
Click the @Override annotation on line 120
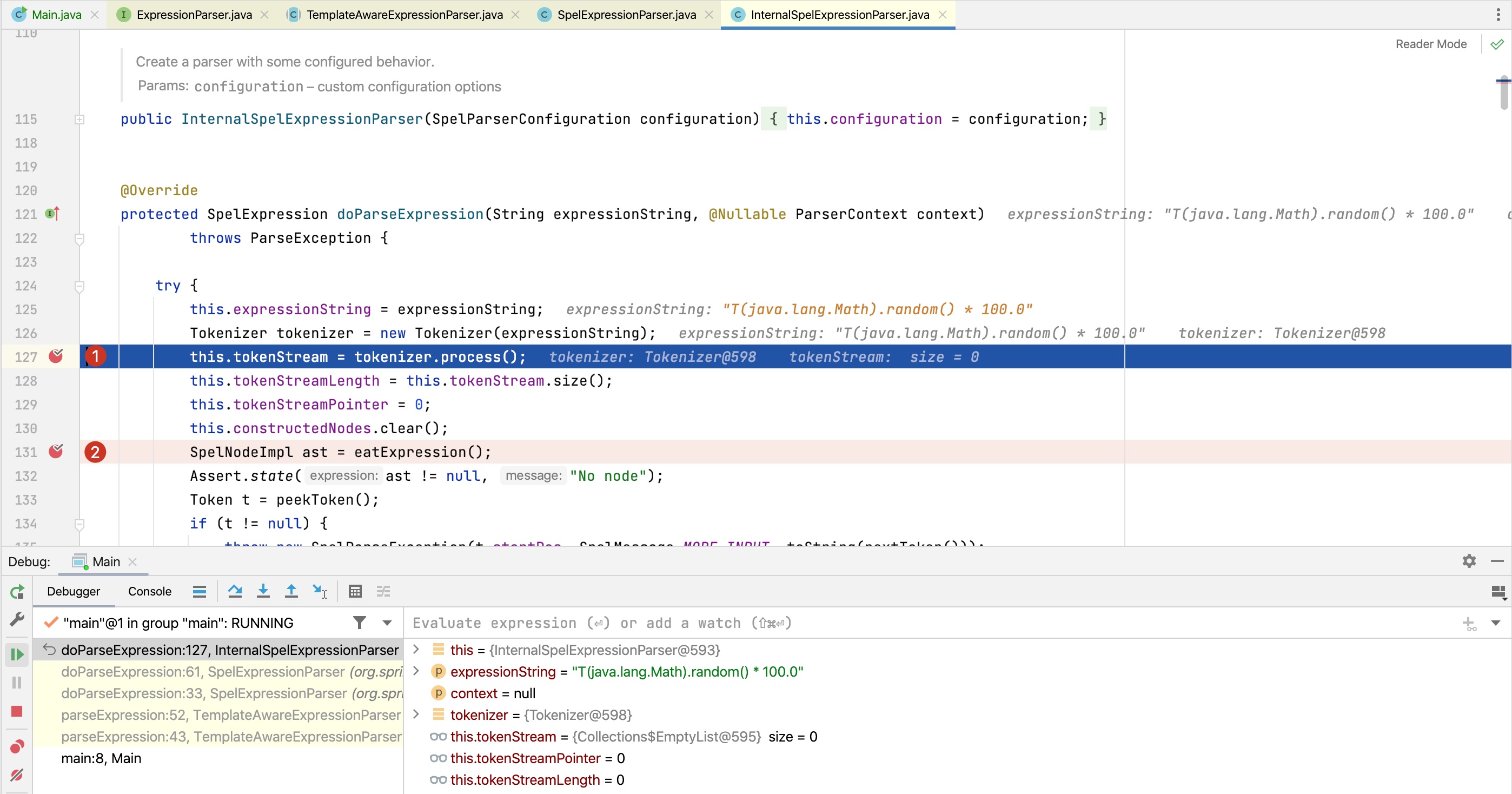point(159,191)
